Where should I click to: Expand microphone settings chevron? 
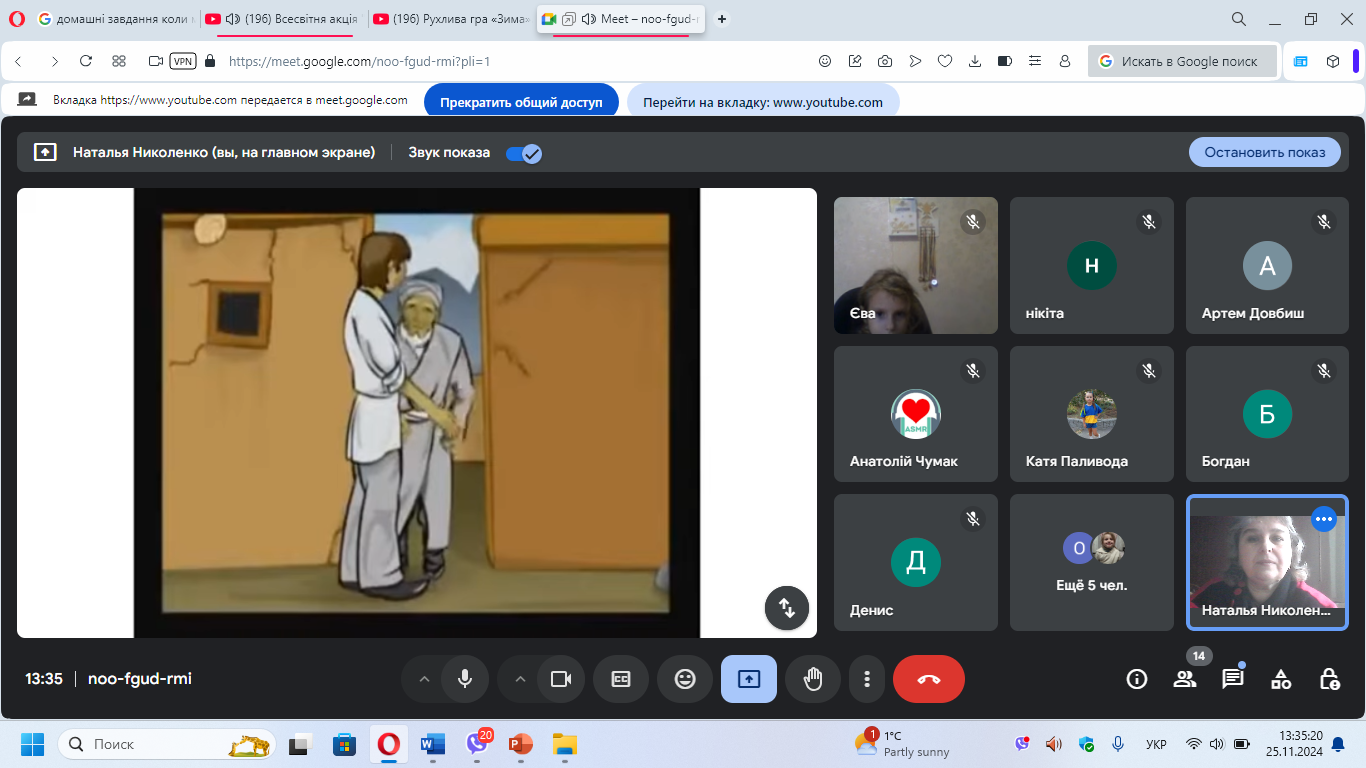click(x=424, y=679)
